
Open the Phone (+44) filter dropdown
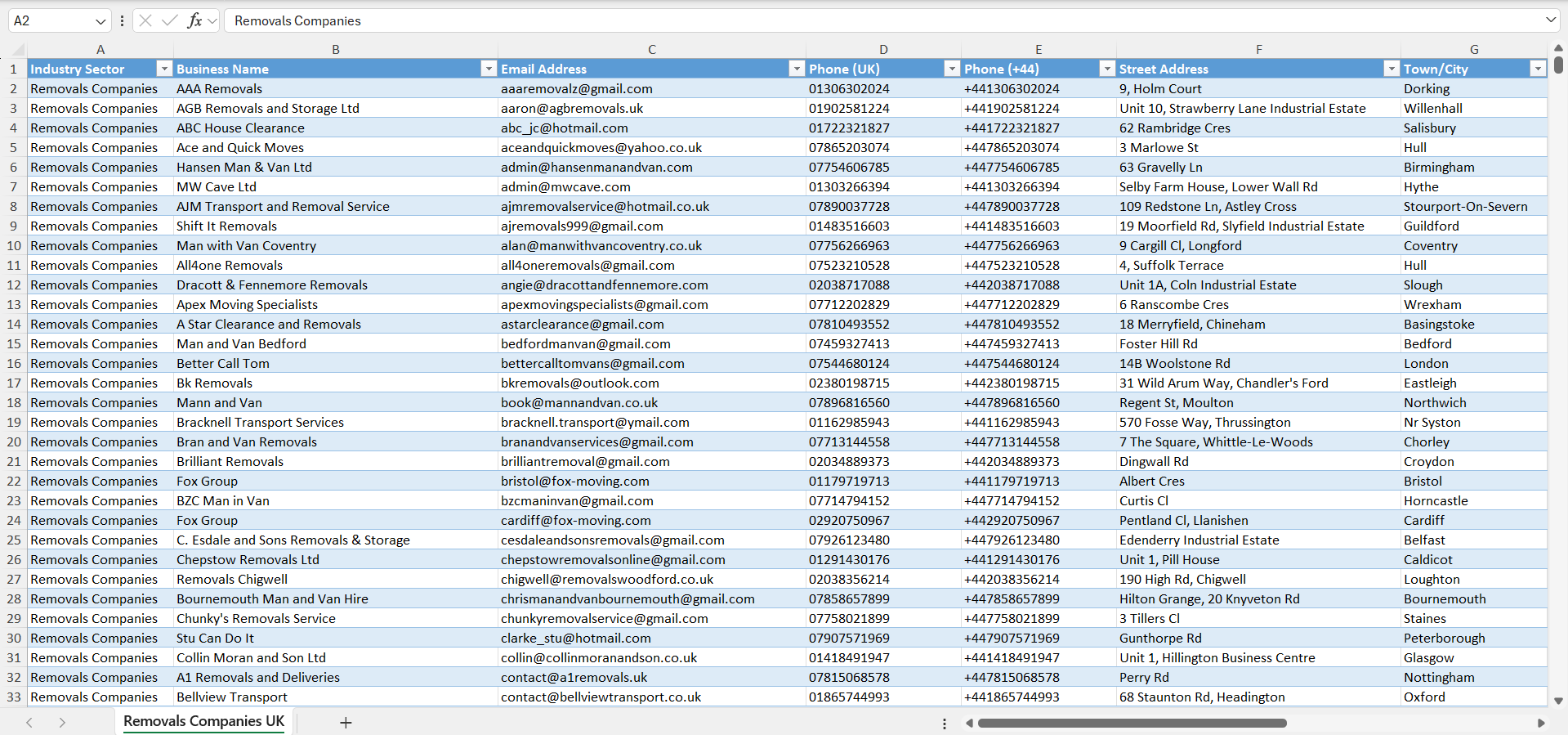coord(1107,69)
